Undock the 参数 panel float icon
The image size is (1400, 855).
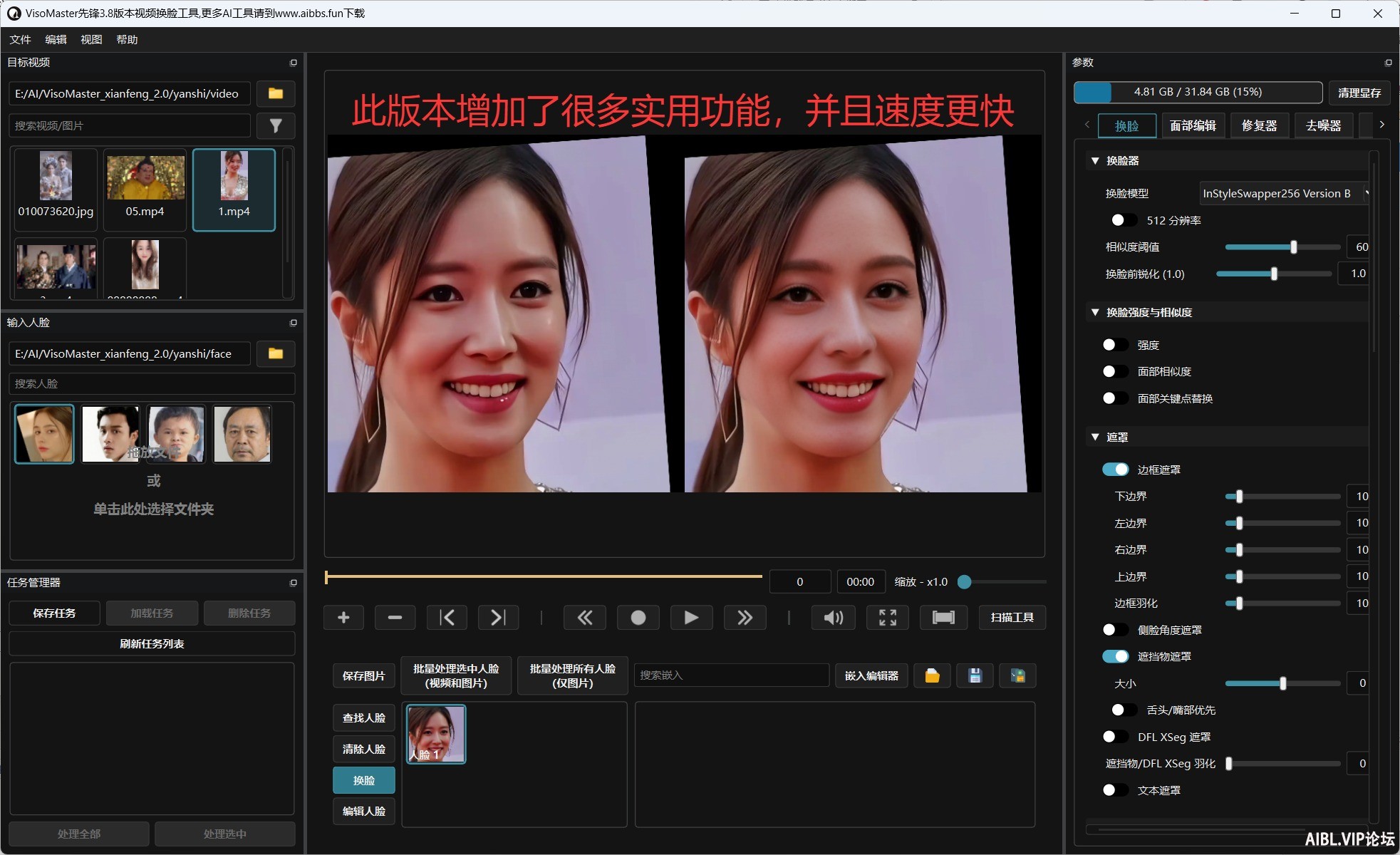point(1388,63)
